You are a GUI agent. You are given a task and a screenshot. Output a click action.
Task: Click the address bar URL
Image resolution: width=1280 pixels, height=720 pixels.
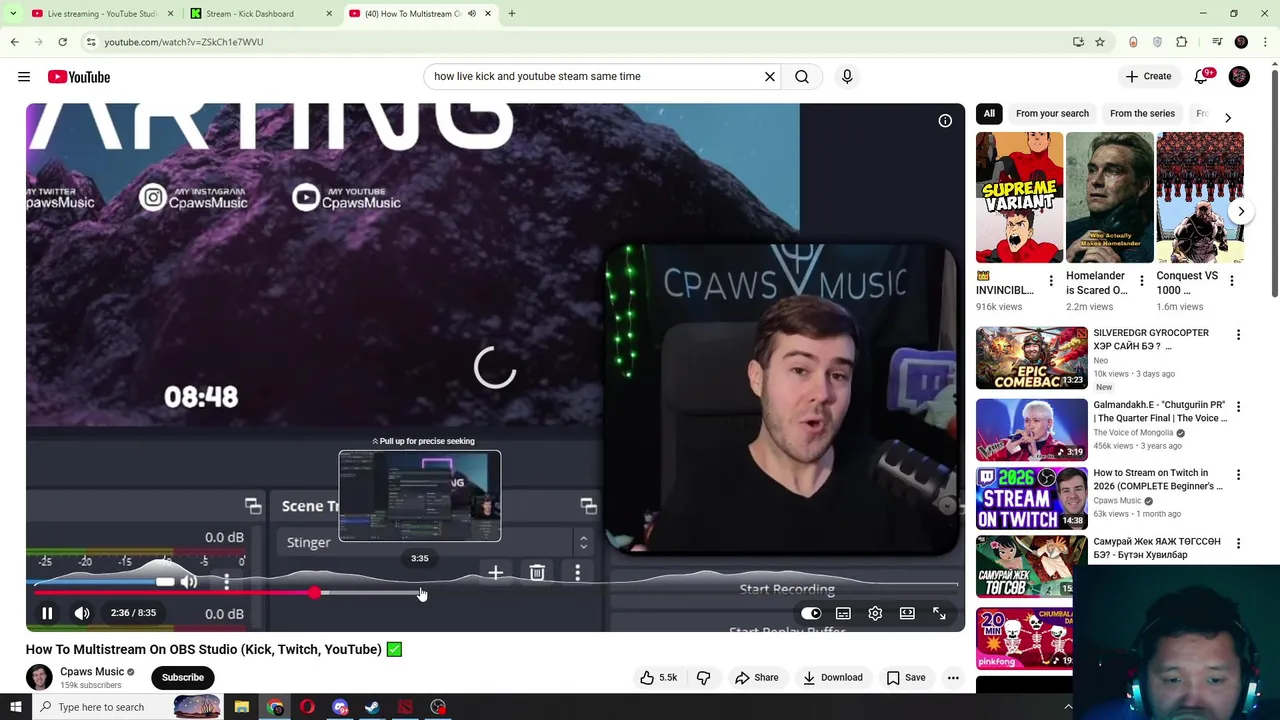(x=184, y=42)
